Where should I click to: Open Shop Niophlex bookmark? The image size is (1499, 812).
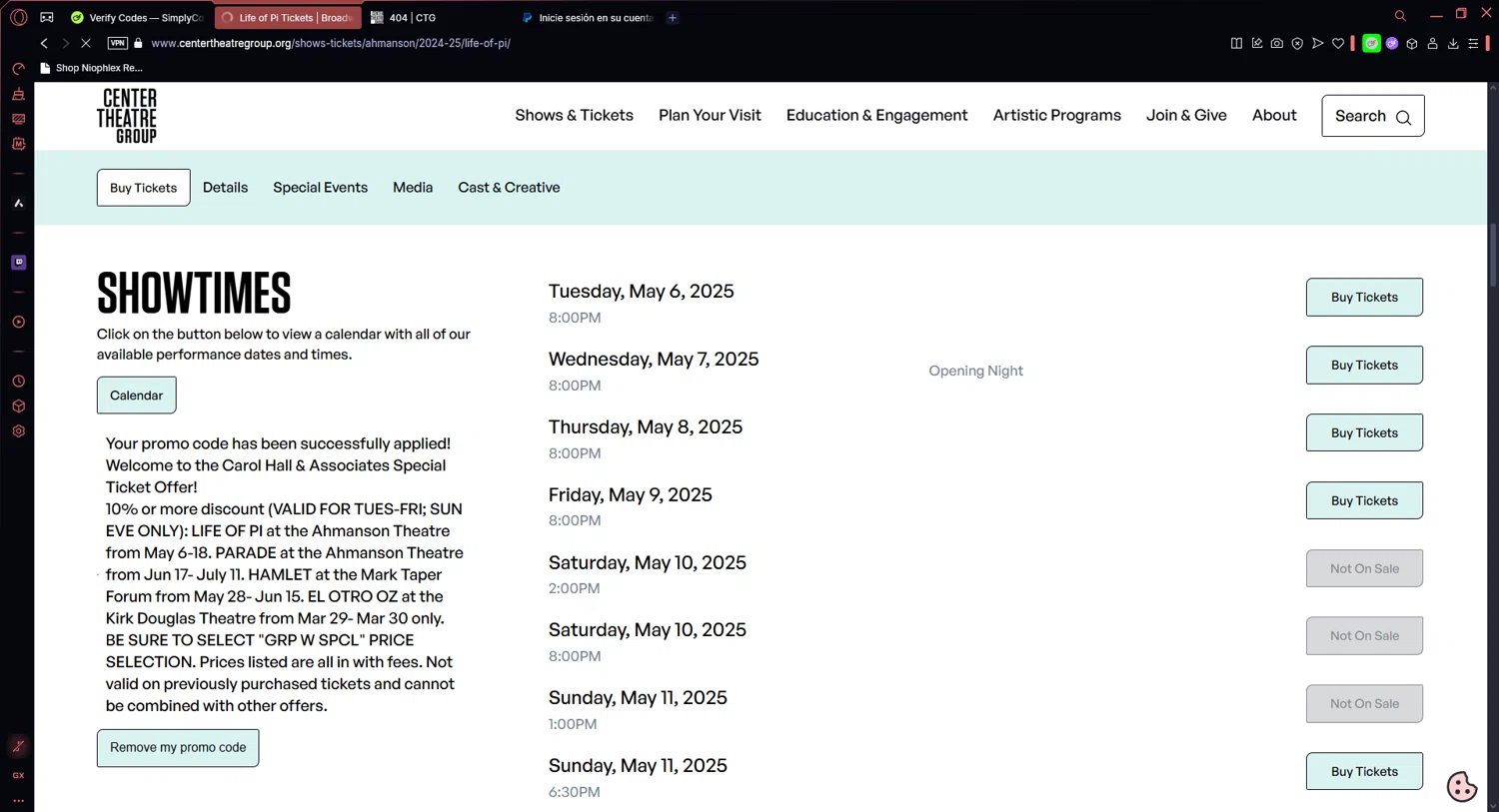(91, 68)
